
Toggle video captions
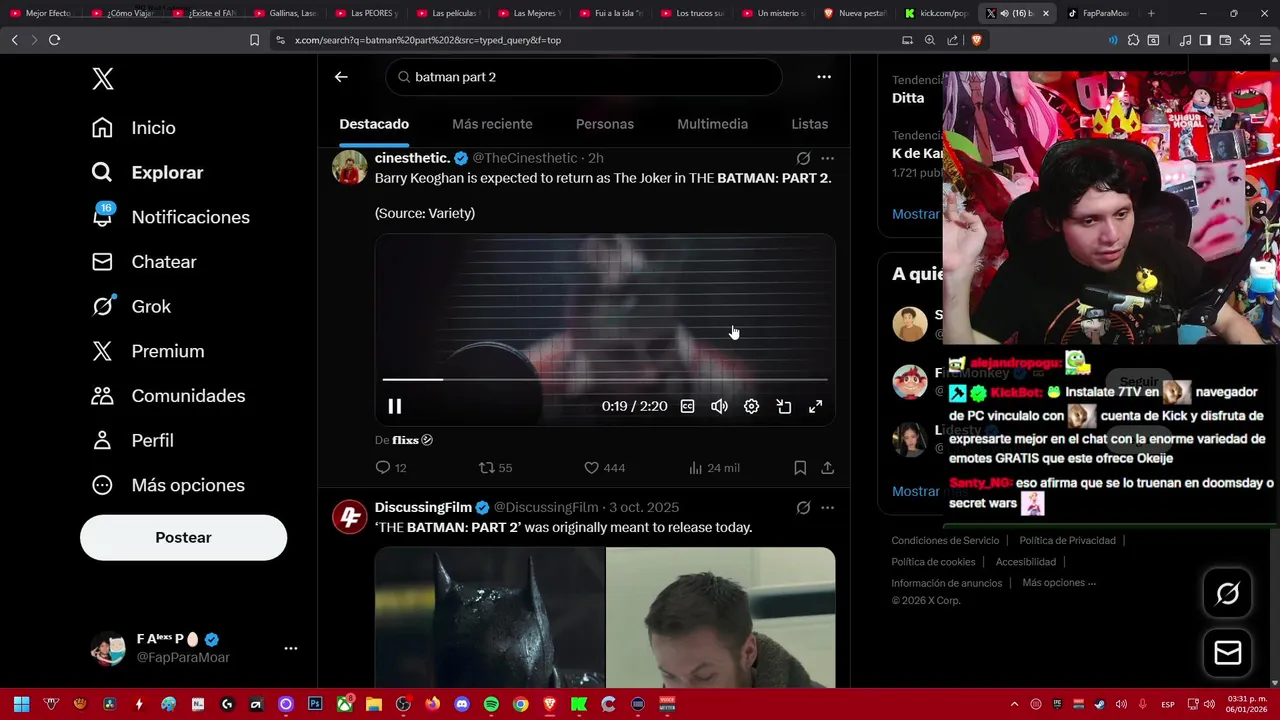pyautogui.click(x=688, y=406)
